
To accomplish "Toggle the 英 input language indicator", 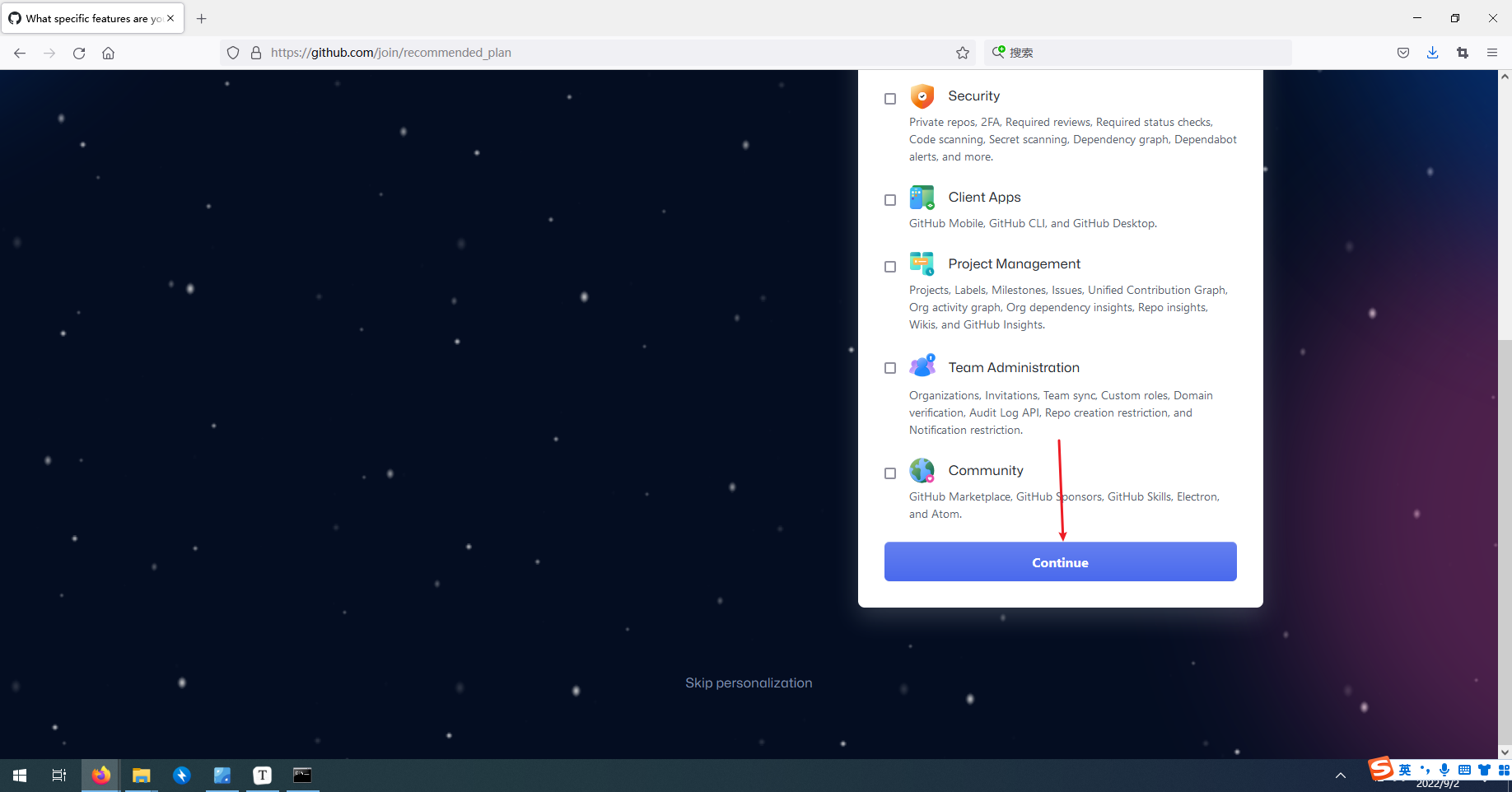I will [1405, 770].
